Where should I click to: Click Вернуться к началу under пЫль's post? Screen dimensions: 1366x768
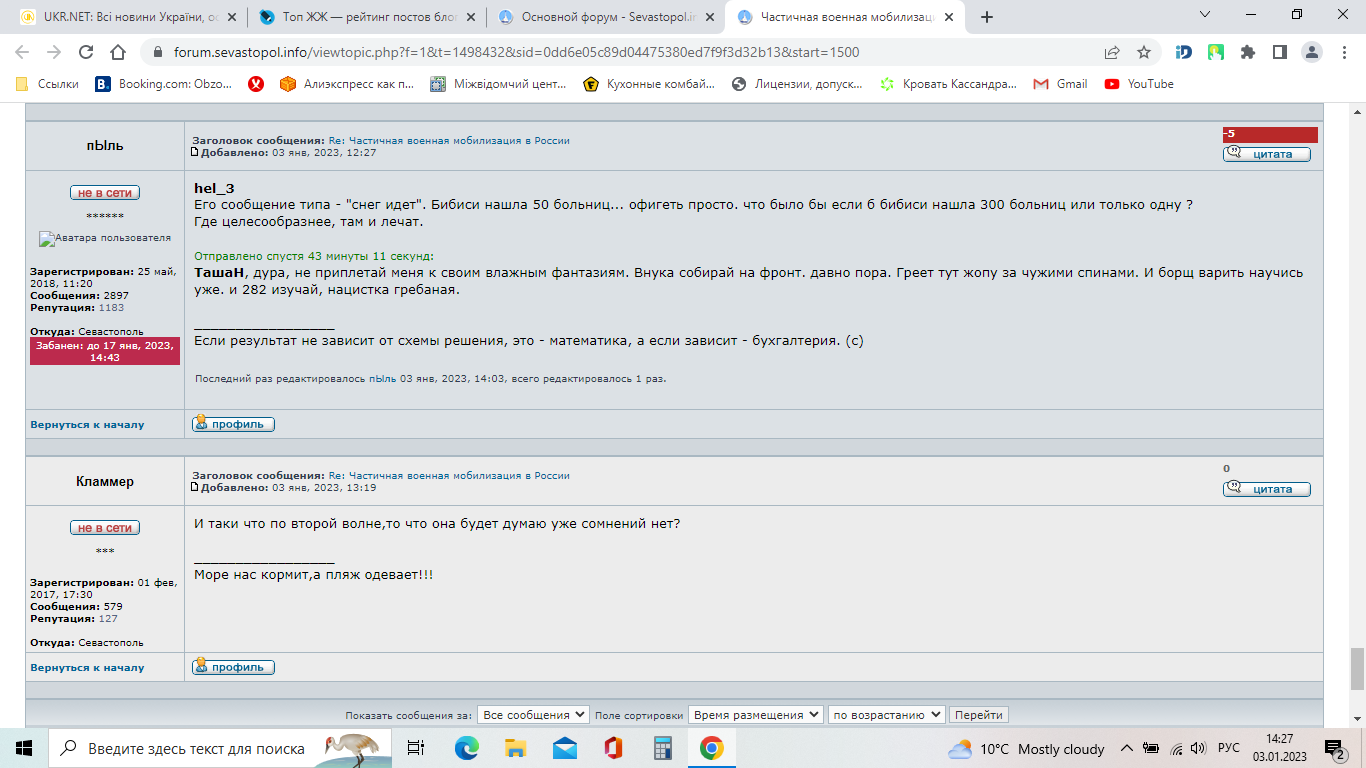pos(87,425)
